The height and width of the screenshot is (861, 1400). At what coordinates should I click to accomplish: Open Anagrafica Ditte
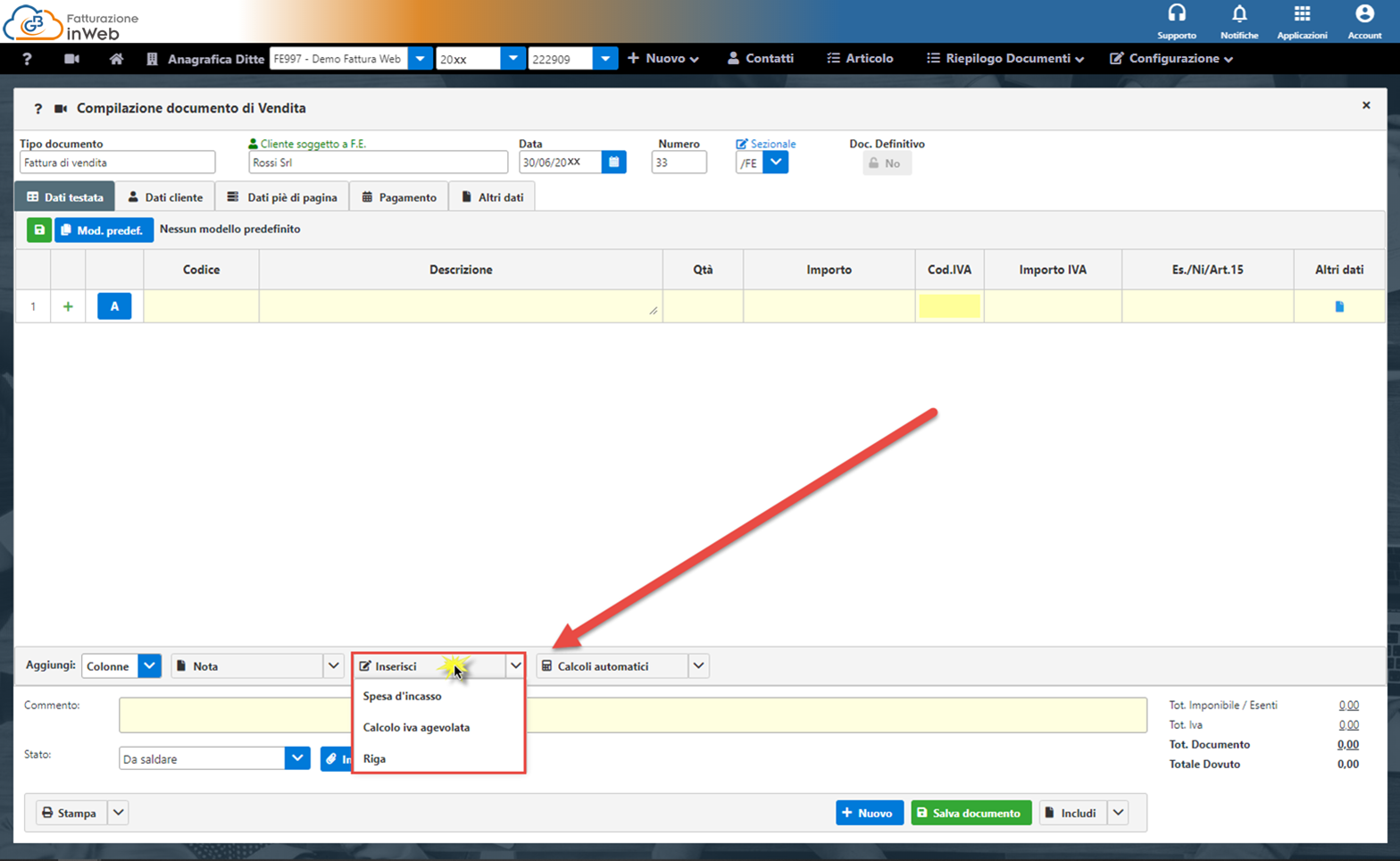click(x=205, y=59)
